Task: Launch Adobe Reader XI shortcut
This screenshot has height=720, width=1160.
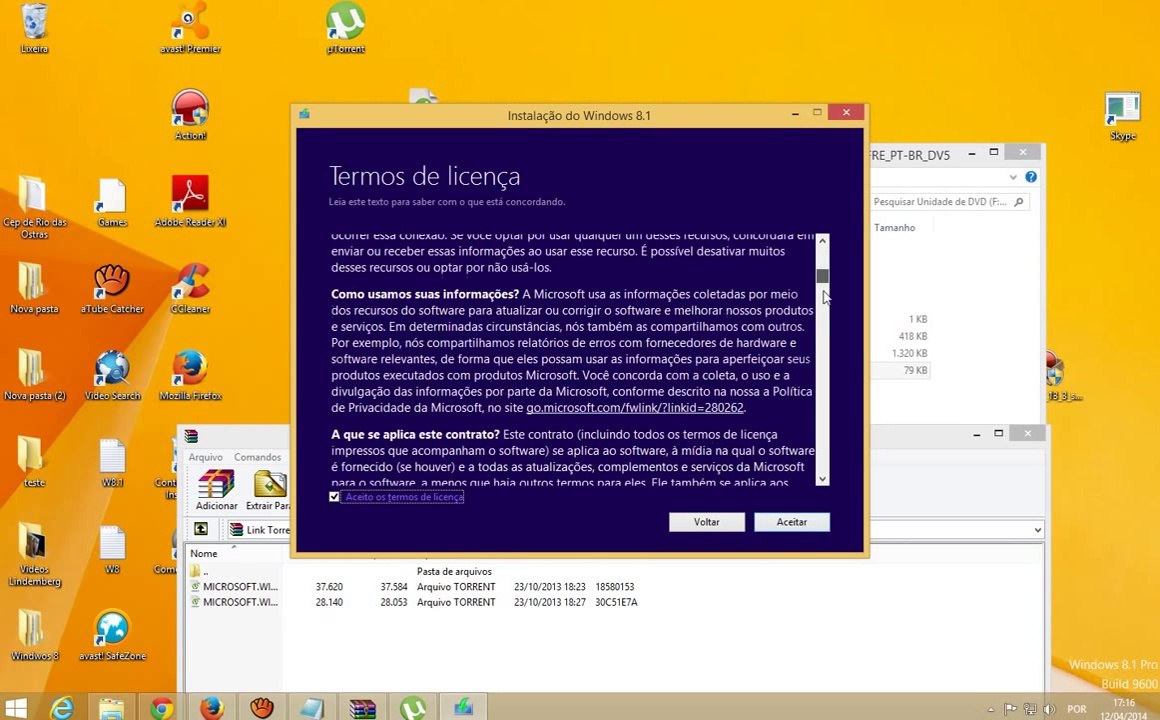Action: point(190,201)
